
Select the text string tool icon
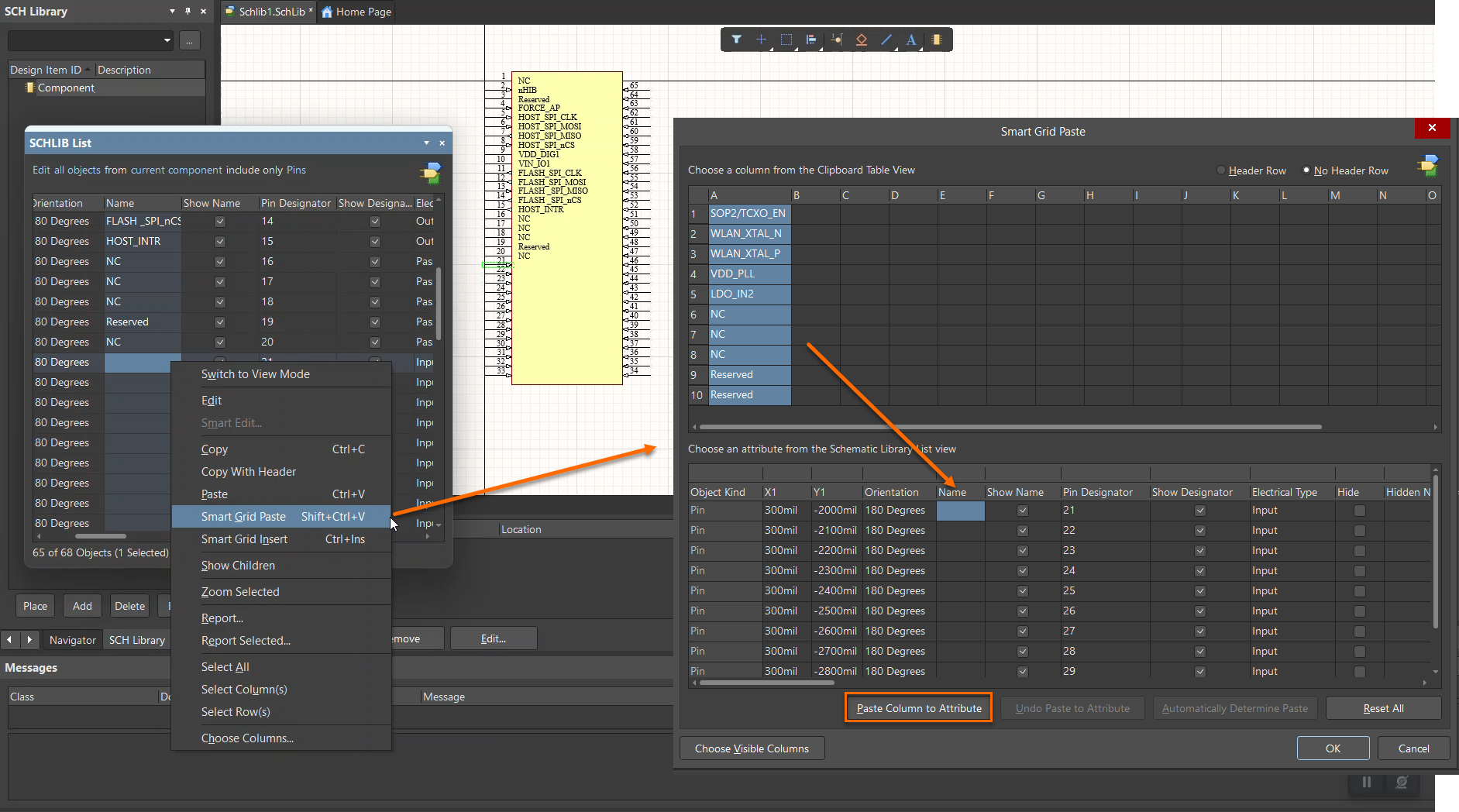click(x=911, y=40)
